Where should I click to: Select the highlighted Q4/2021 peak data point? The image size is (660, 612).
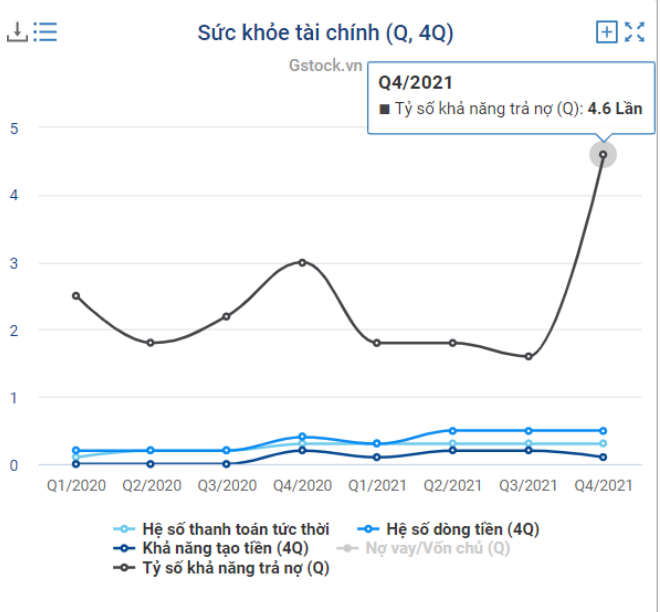coord(603,154)
